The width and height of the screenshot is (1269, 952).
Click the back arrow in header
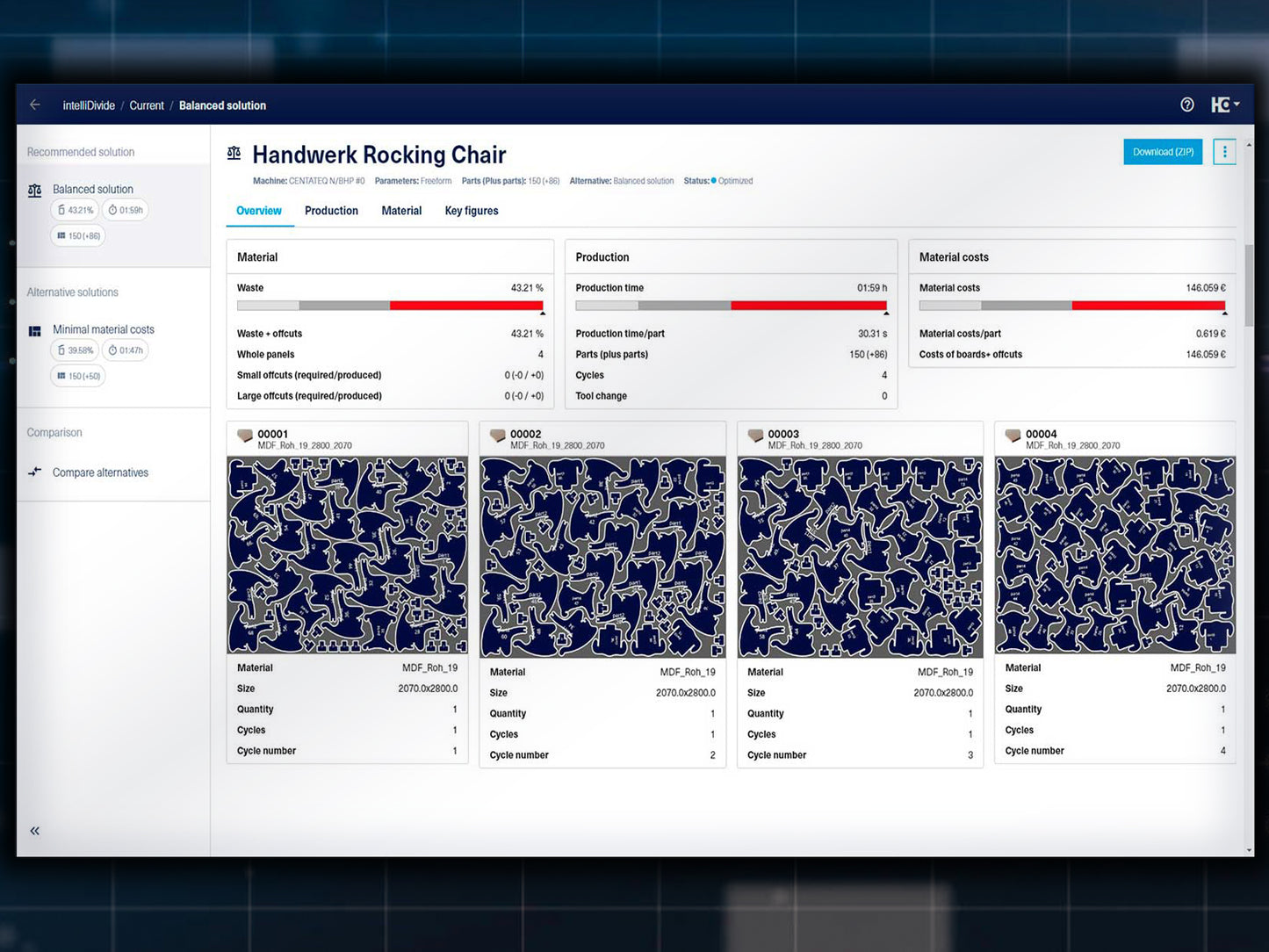pyautogui.click(x=35, y=105)
